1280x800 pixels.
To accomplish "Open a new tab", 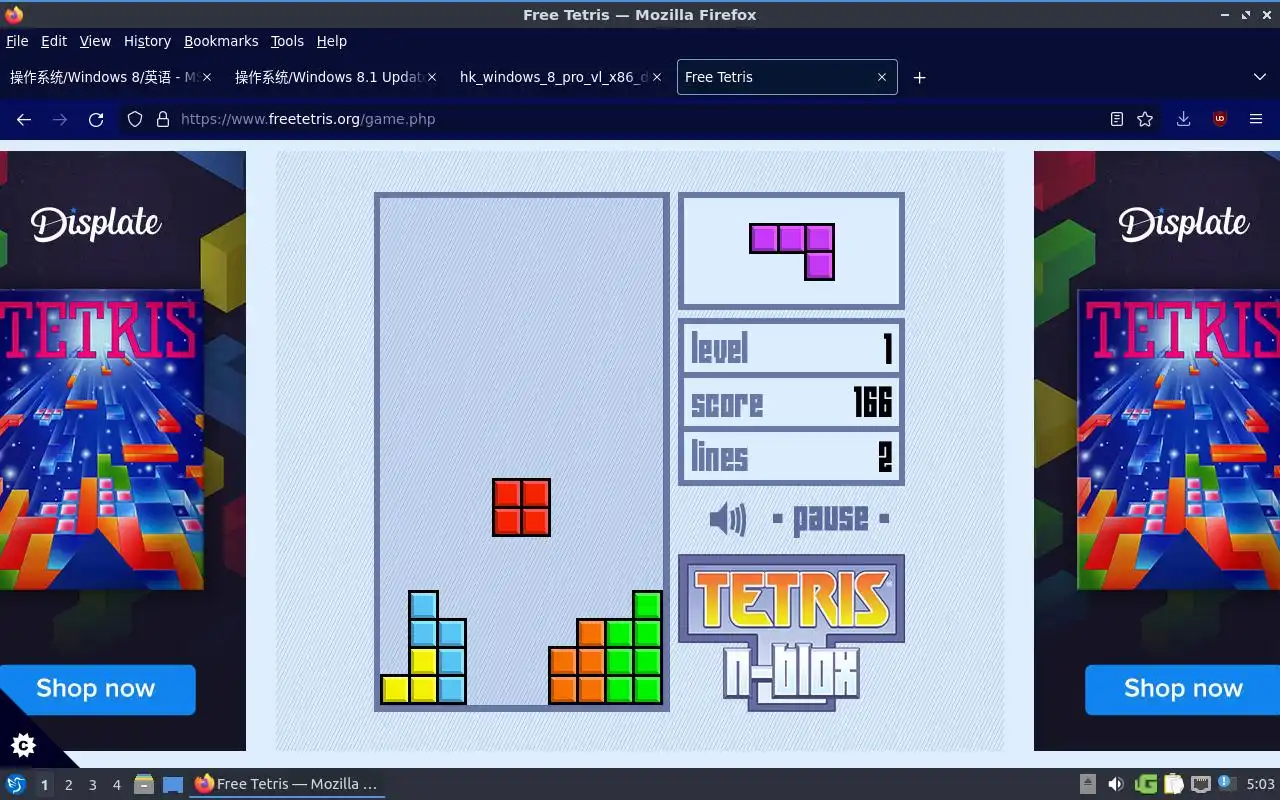I will [919, 77].
